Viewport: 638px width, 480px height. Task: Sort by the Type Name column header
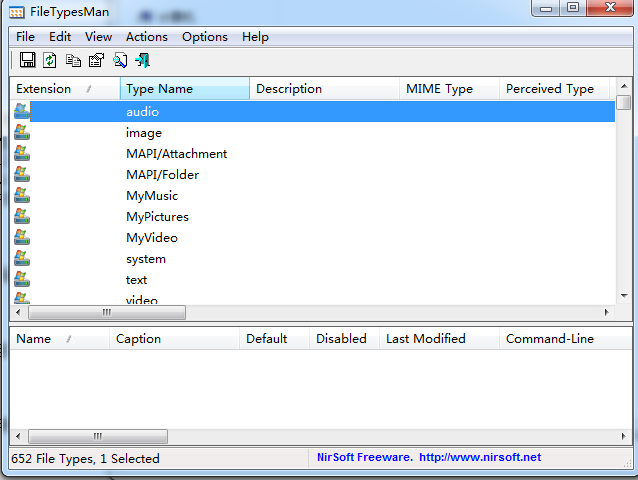click(185, 89)
